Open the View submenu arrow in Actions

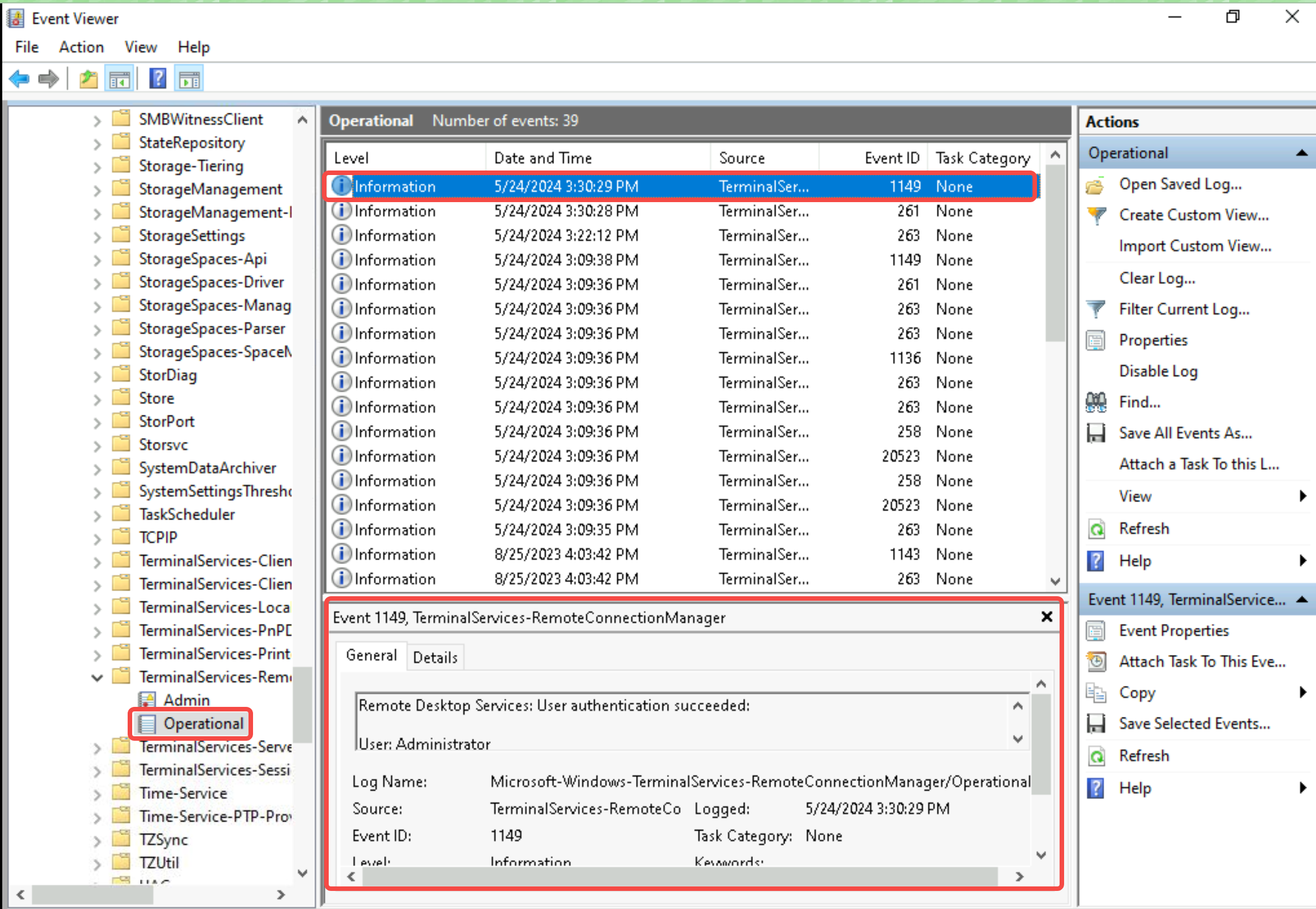point(1303,496)
